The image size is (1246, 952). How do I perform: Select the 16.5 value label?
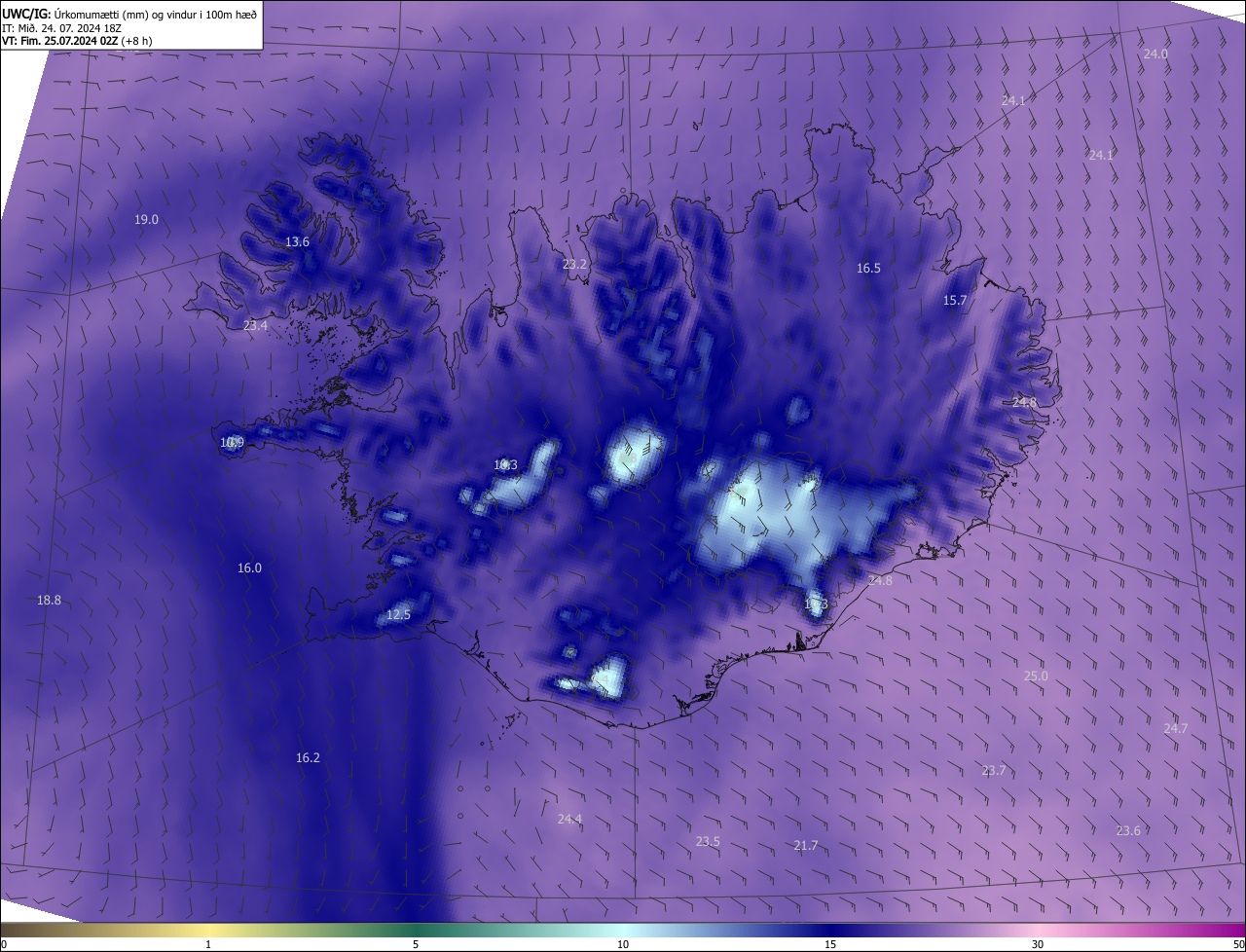click(868, 269)
